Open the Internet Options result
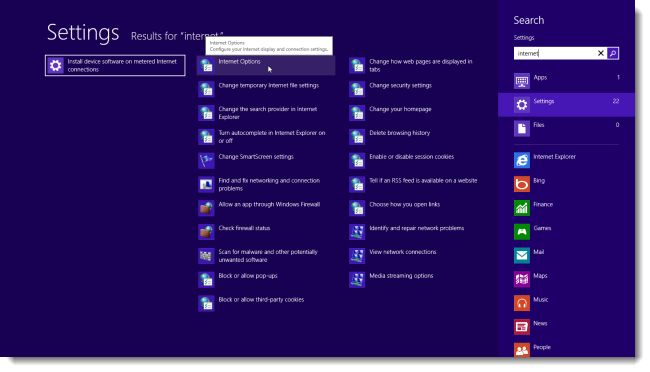 [266, 66]
